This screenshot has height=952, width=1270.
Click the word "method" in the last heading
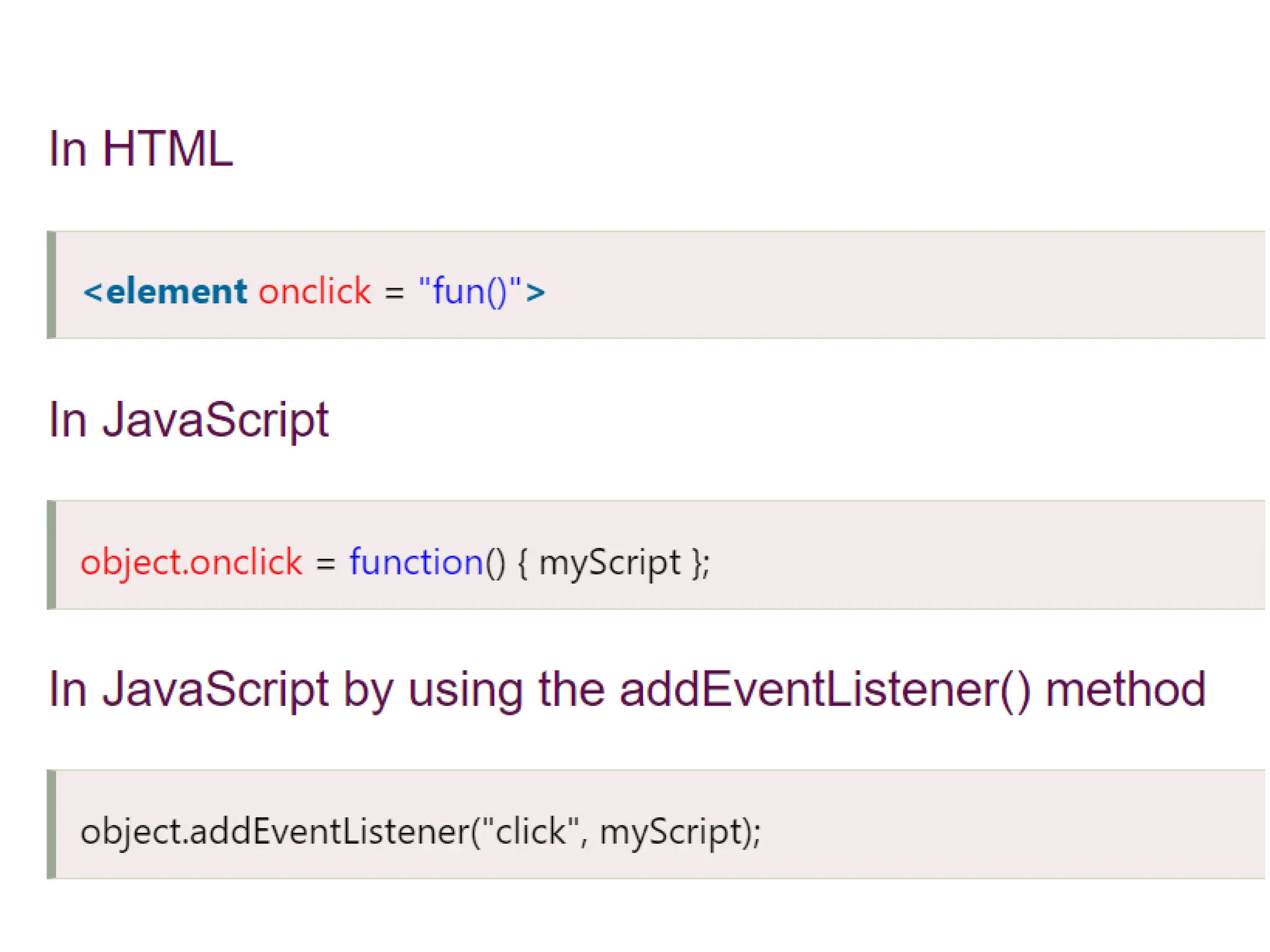1126,689
